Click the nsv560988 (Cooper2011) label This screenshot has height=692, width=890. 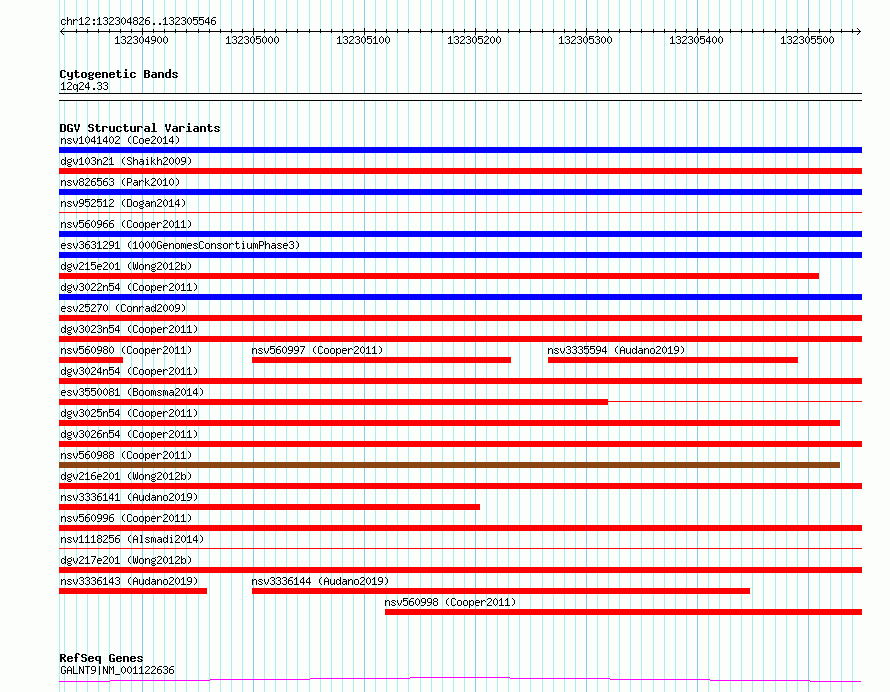(x=126, y=455)
